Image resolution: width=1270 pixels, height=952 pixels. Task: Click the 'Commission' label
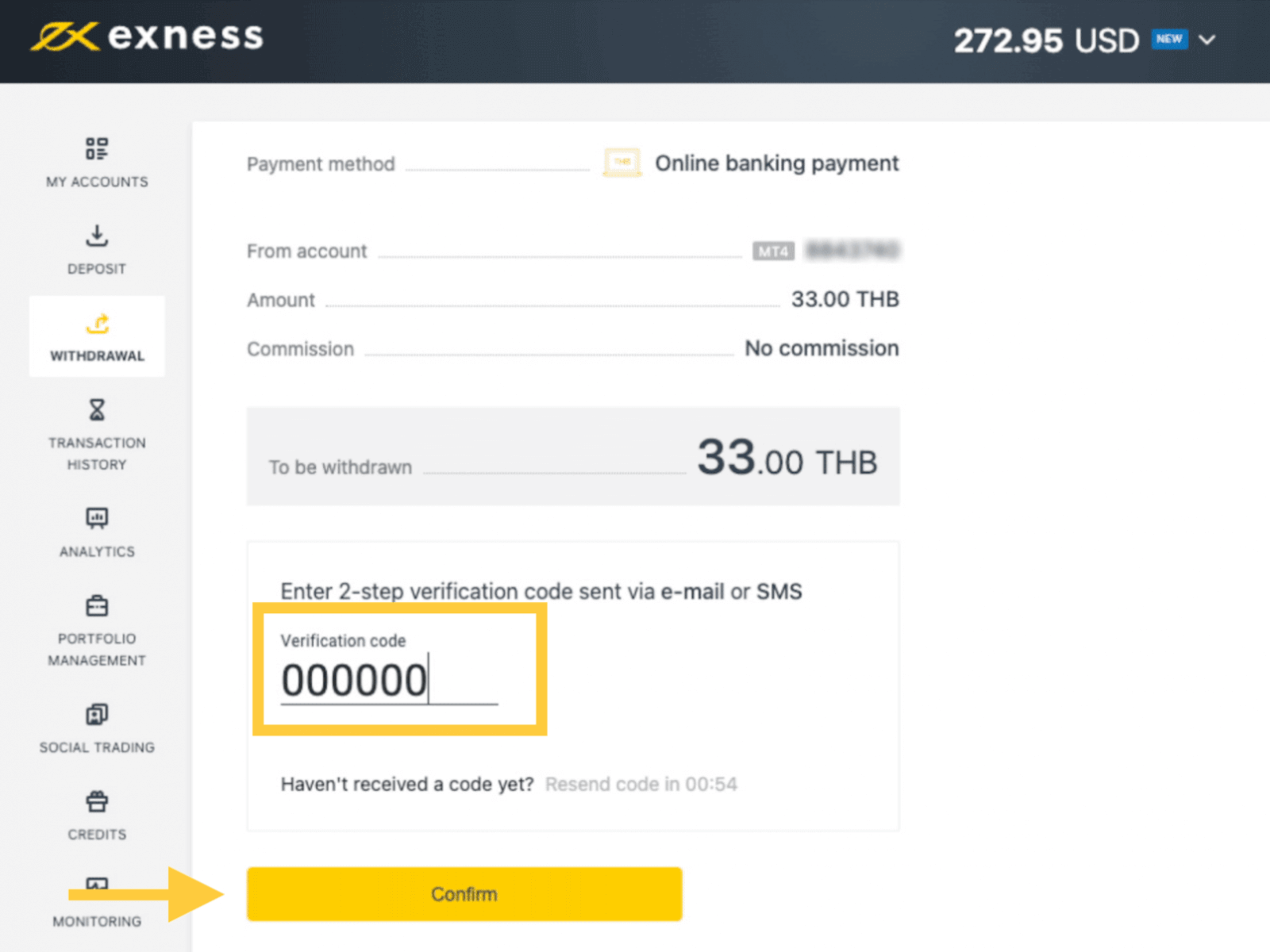click(300, 349)
